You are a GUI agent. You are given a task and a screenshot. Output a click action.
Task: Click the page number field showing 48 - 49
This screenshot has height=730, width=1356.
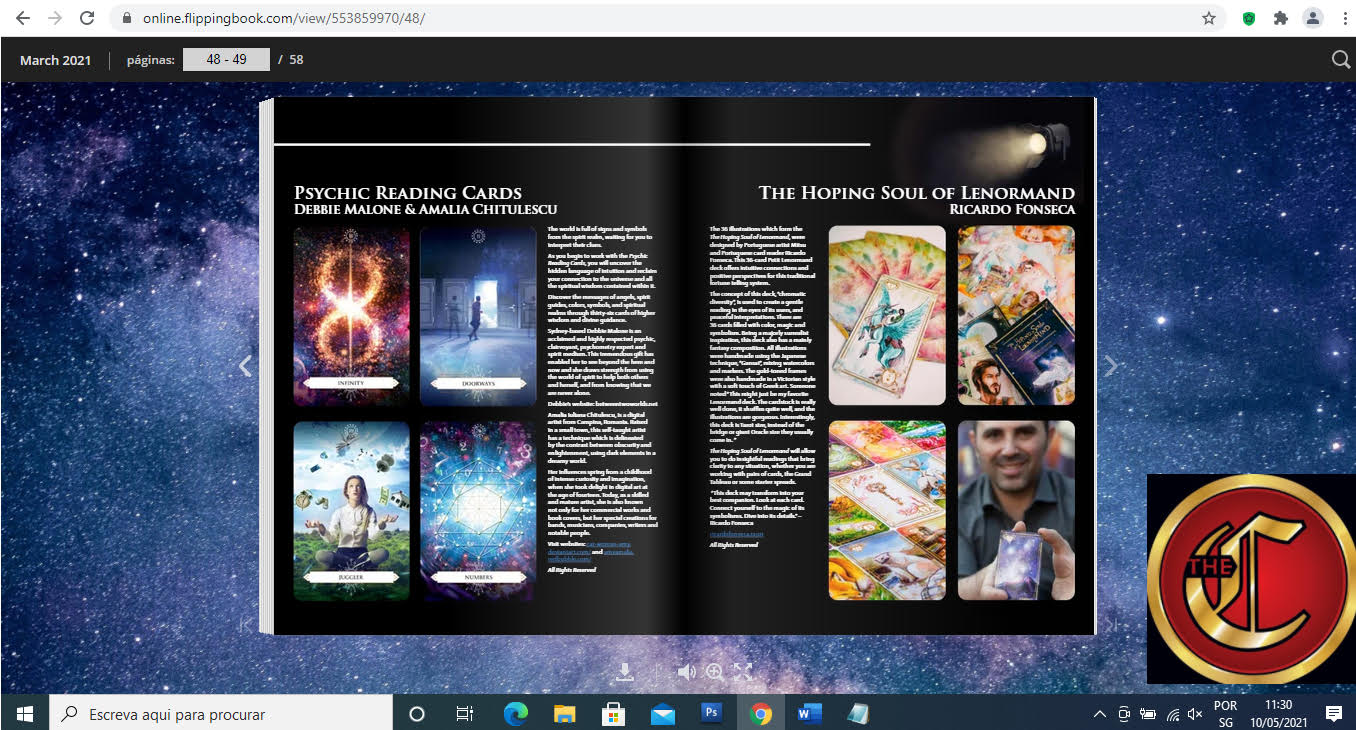click(227, 60)
